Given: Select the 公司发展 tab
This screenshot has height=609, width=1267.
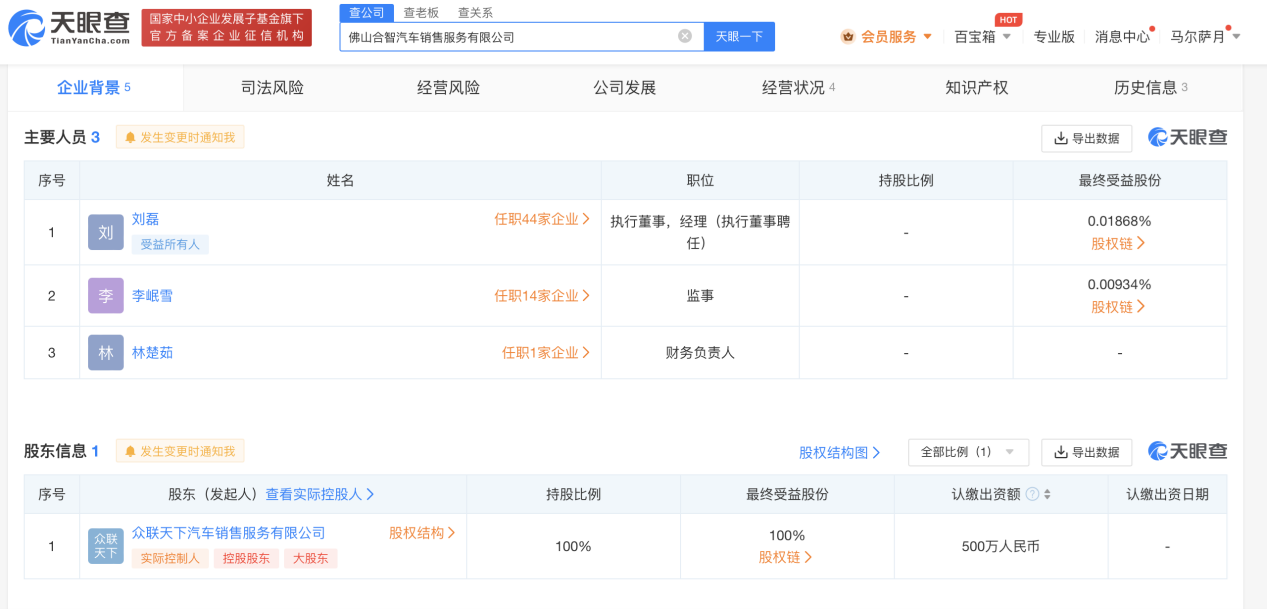Looking at the screenshot, I should click(624, 88).
